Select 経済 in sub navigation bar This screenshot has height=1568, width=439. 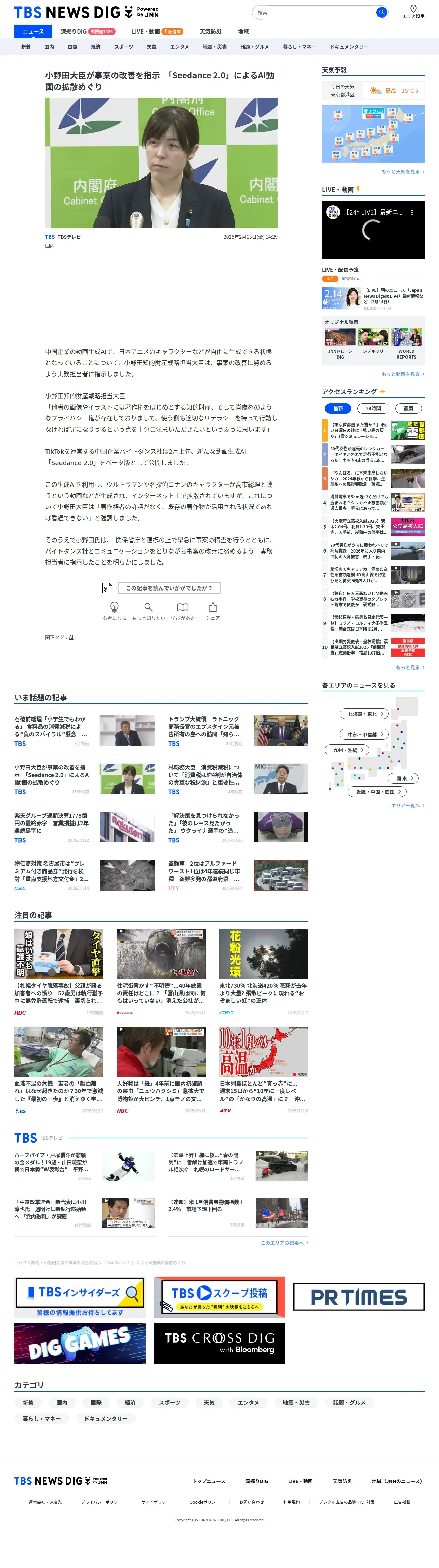pos(95,47)
